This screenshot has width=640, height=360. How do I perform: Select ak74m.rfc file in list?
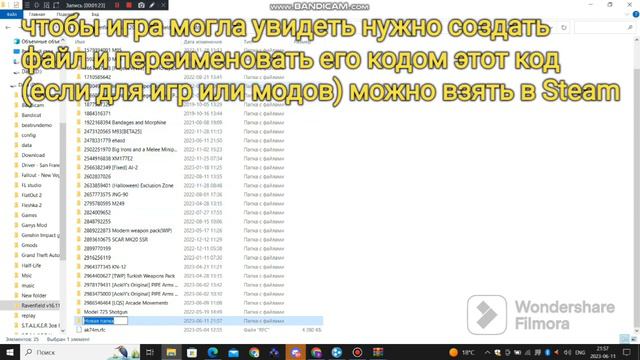95,330
